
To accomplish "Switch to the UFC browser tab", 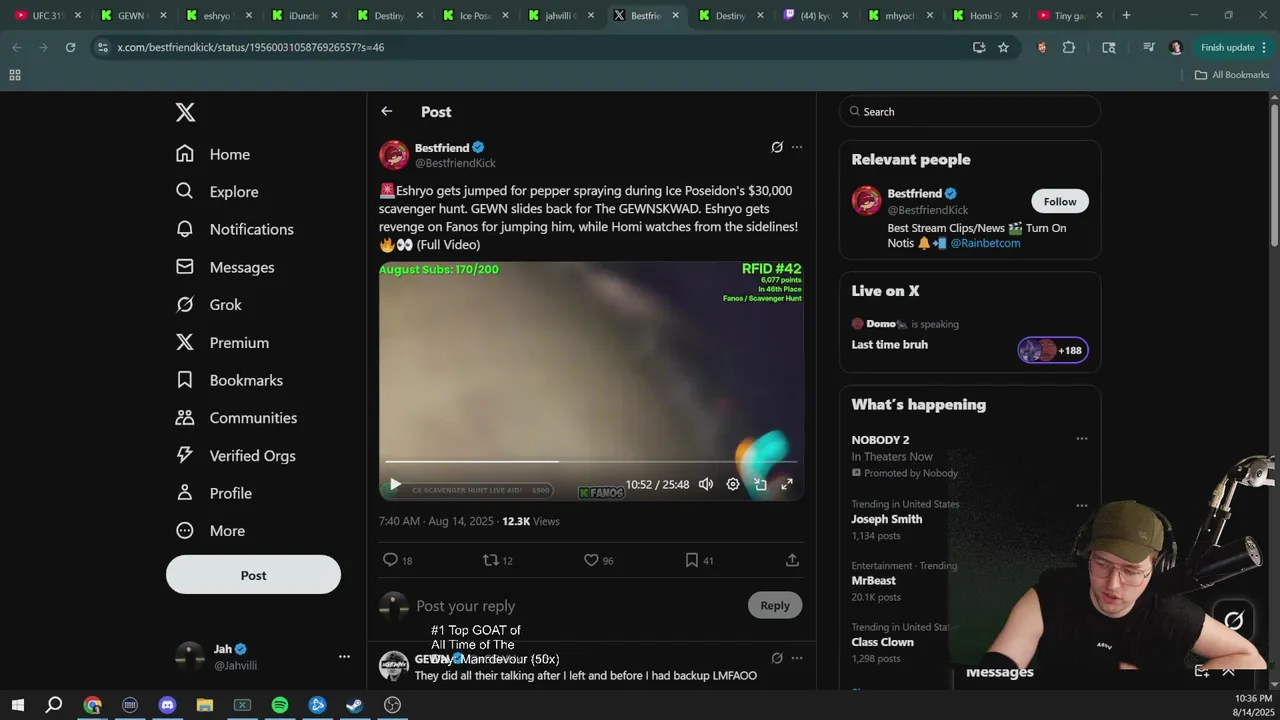I will pos(47,15).
